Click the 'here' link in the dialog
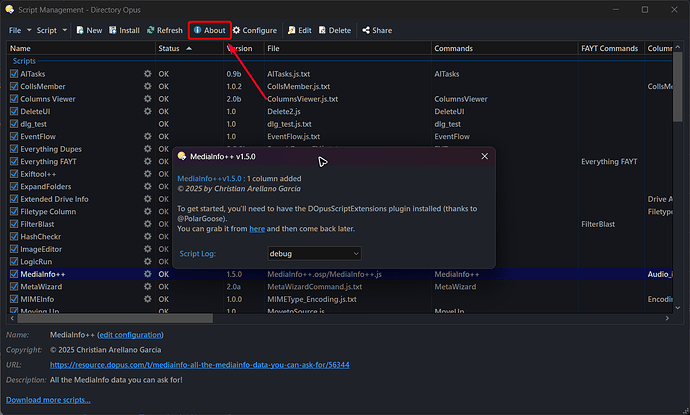 tap(257, 229)
